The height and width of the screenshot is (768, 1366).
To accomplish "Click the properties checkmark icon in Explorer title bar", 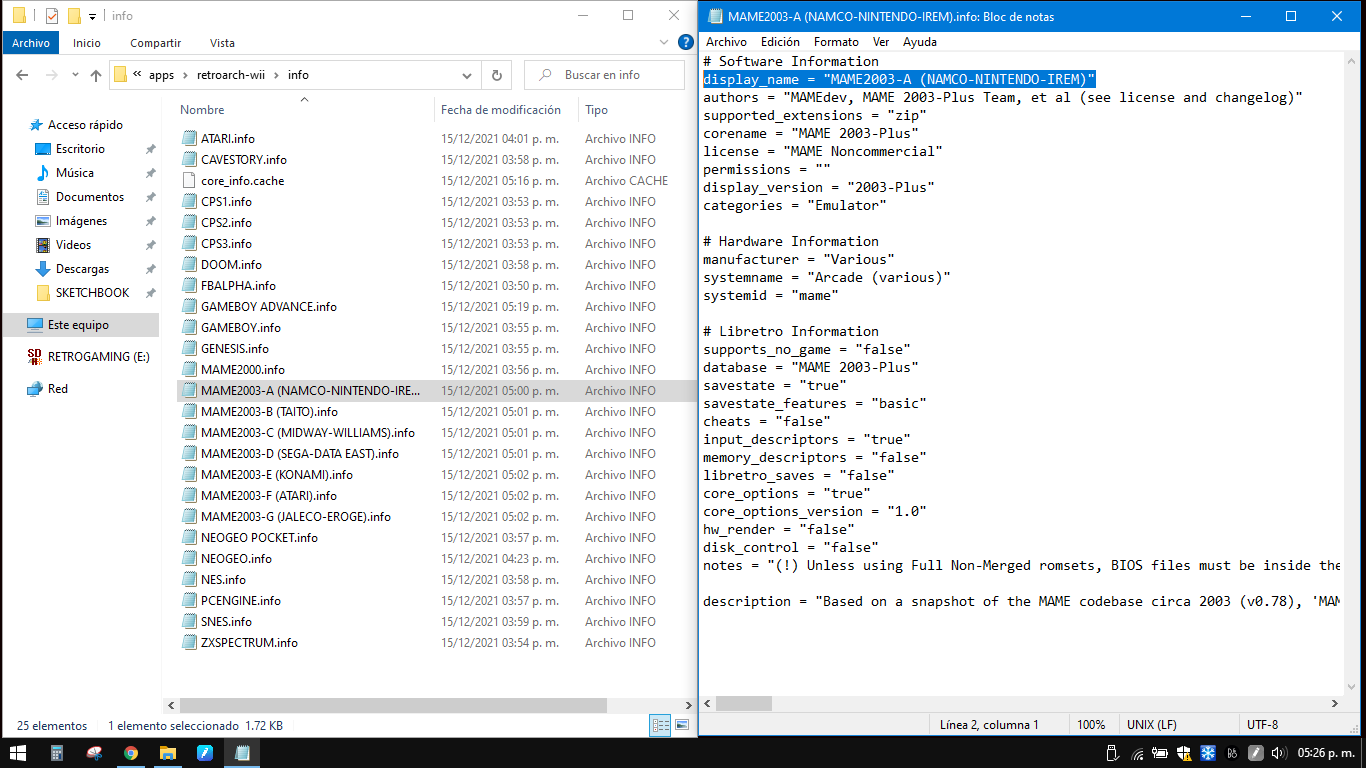I will (51, 16).
